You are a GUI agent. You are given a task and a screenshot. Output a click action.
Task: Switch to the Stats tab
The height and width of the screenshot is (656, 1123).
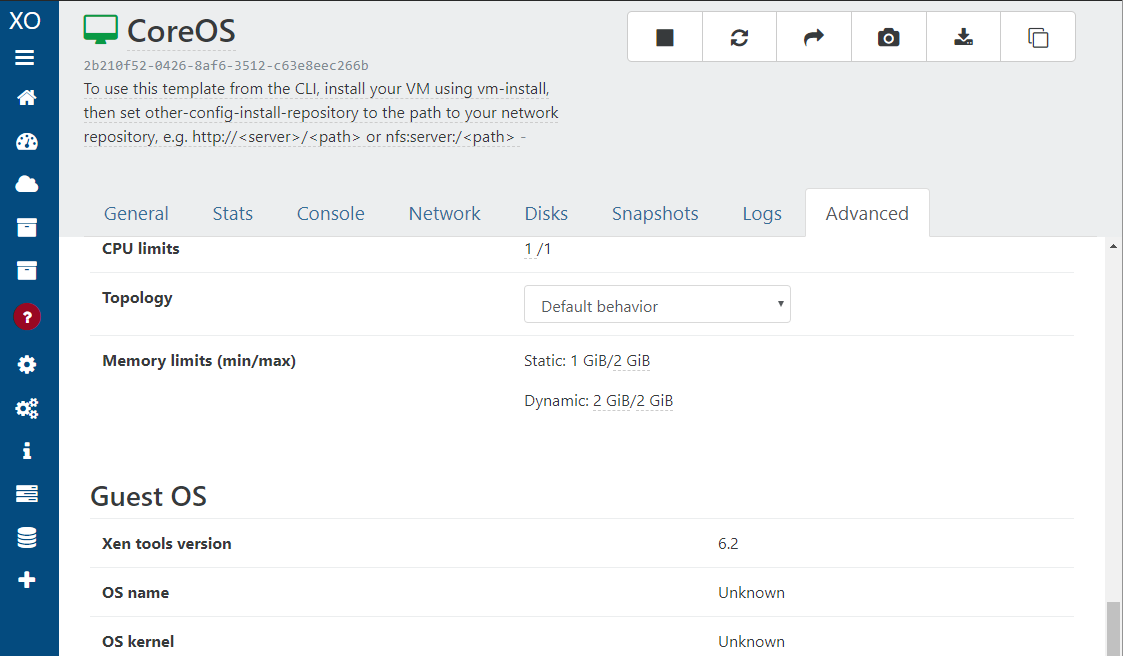pyautogui.click(x=233, y=213)
